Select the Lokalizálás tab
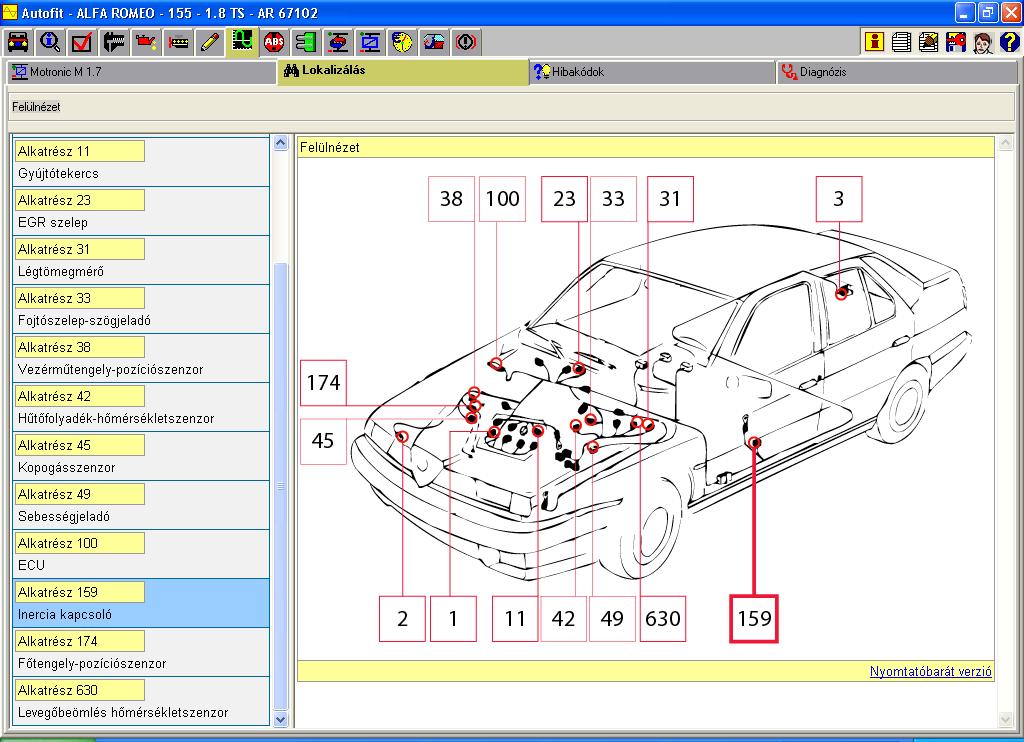Image resolution: width=1024 pixels, height=742 pixels. (403, 71)
